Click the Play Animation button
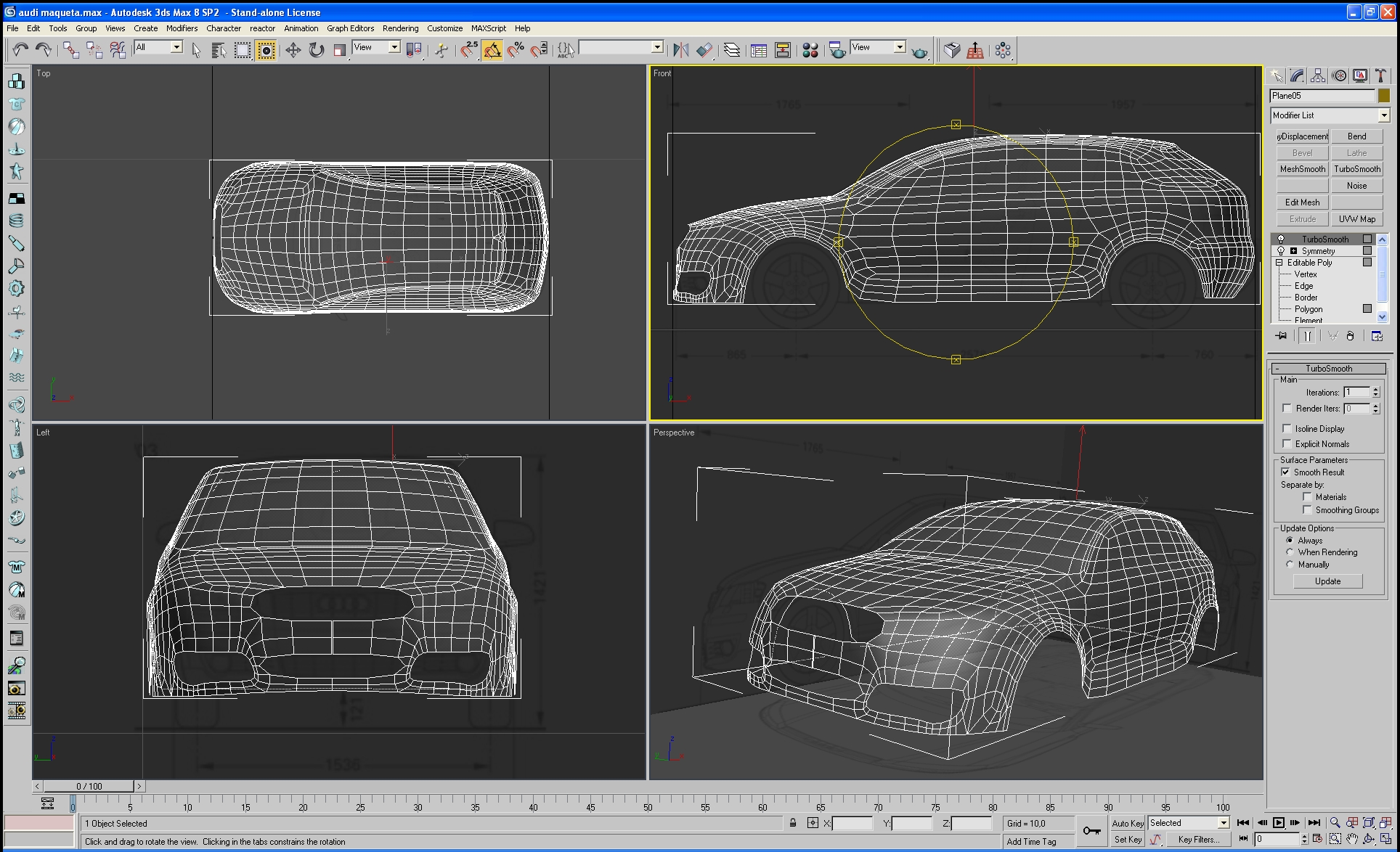 (x=1278, y=822)
